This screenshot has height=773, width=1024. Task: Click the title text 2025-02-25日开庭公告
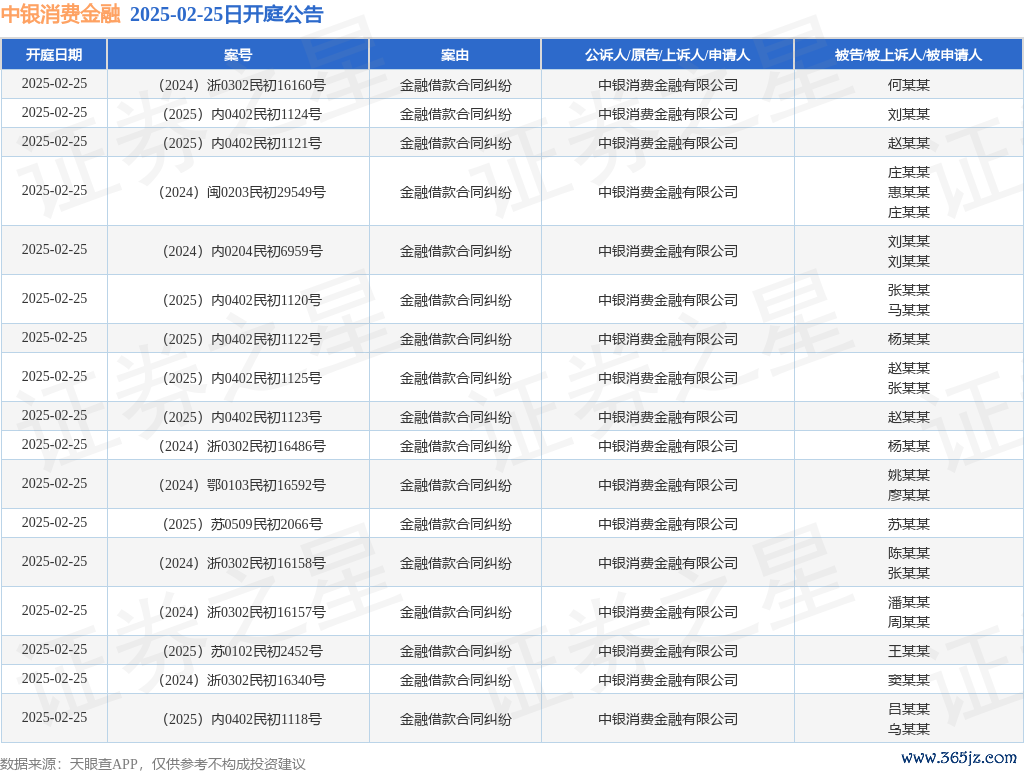coord(227,14)
